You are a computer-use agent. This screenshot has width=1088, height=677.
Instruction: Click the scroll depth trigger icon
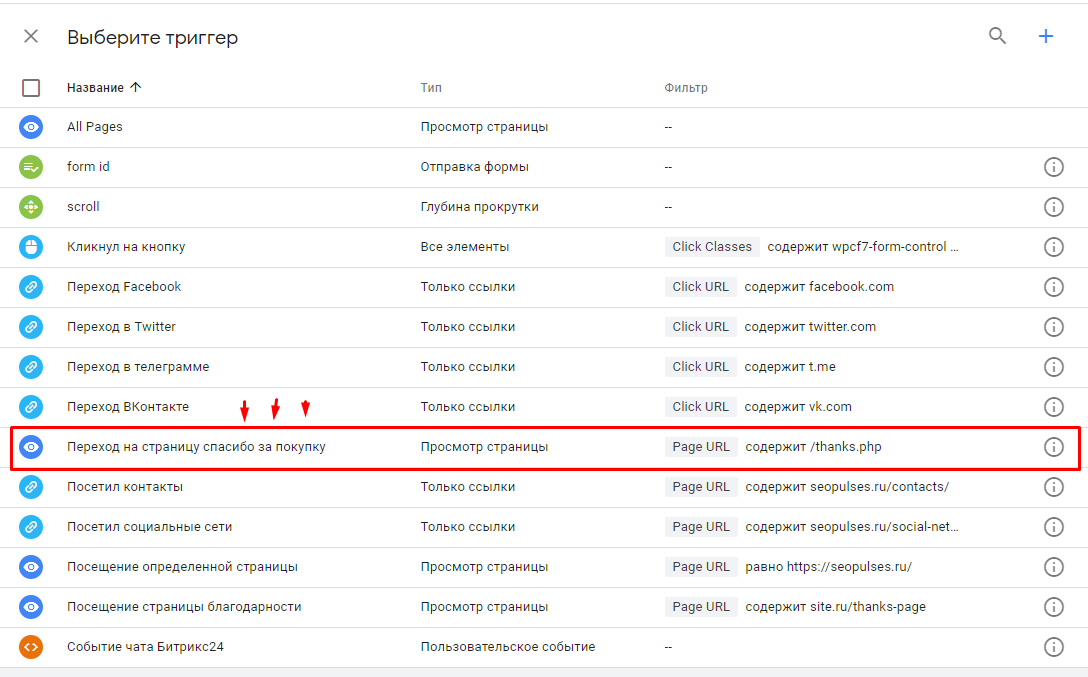tap(31, 207)
